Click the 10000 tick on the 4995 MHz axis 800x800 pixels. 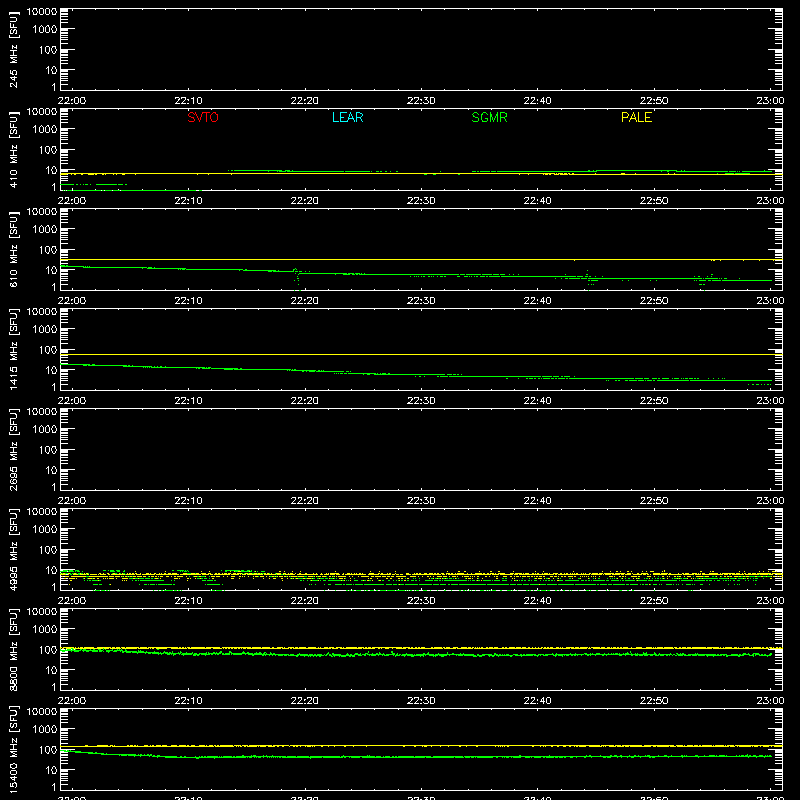tap(42, 511)
